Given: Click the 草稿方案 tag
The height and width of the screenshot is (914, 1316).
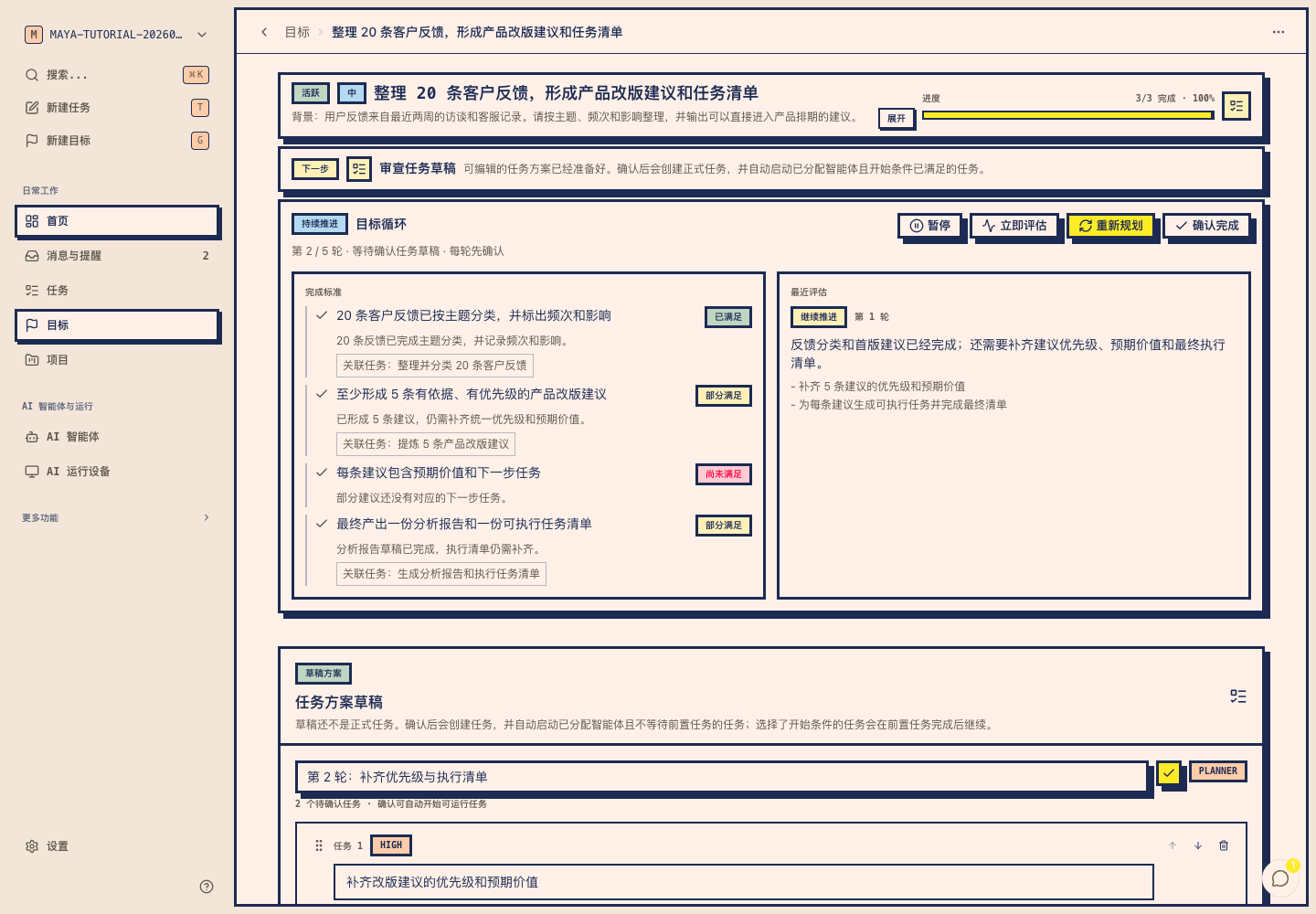Looking at the screenshot, I should pos(324,674).
